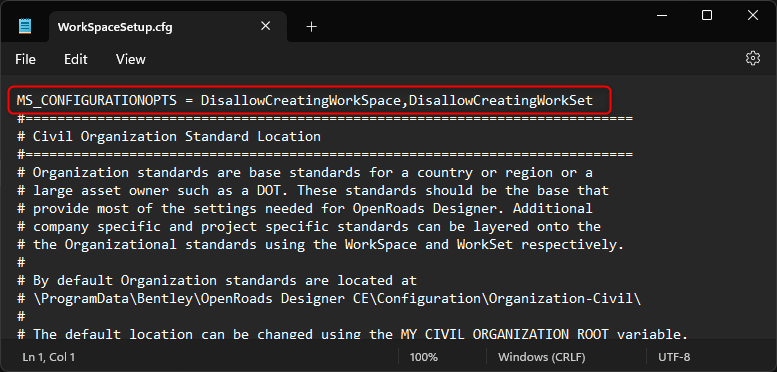The height and width of the screenshot is (372, 777).
Task: Click the UTF-8 encoding indicator
Action: 674,357
